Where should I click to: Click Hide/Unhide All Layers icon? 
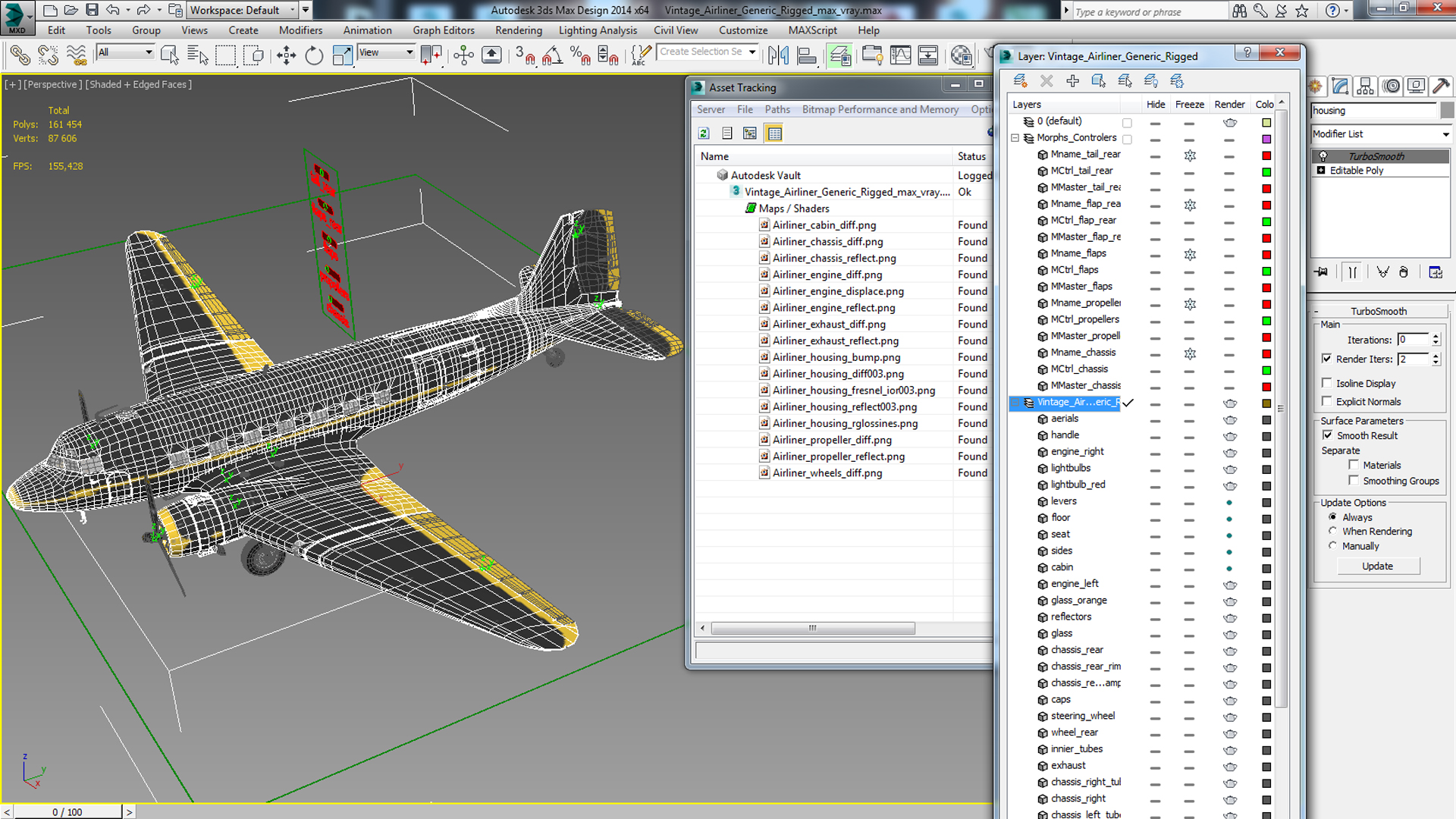[x=1150, y=80]
